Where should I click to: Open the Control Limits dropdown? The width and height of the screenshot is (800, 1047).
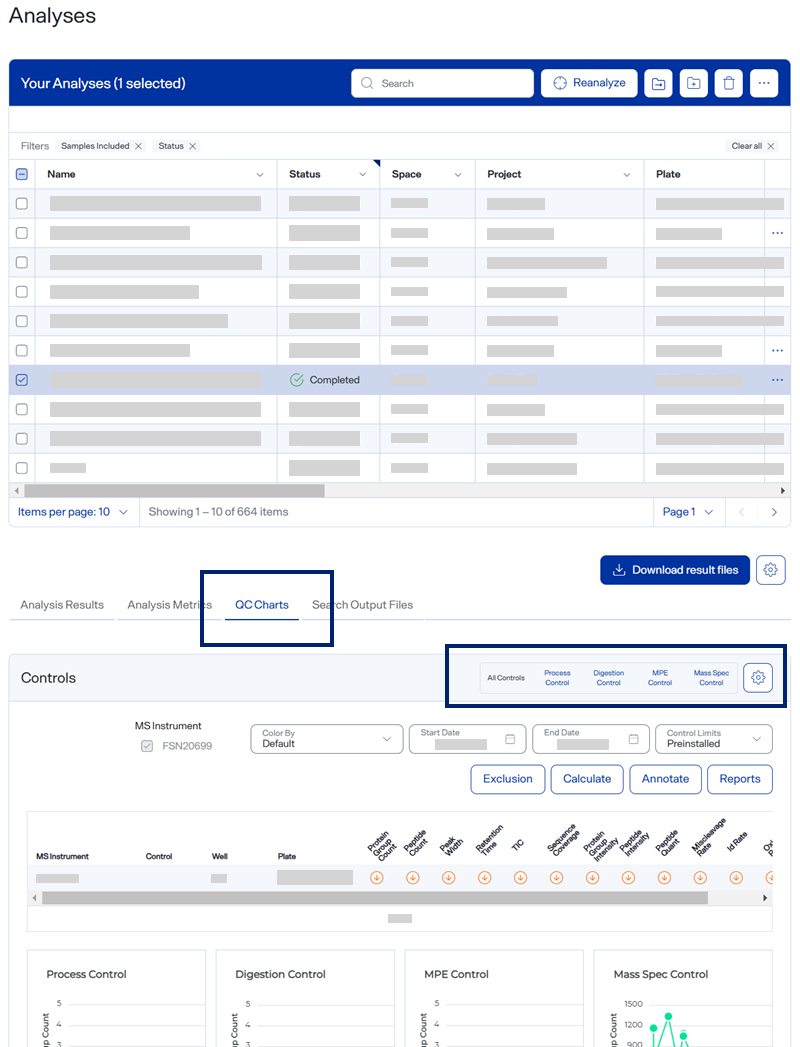[x=713, y=739]
